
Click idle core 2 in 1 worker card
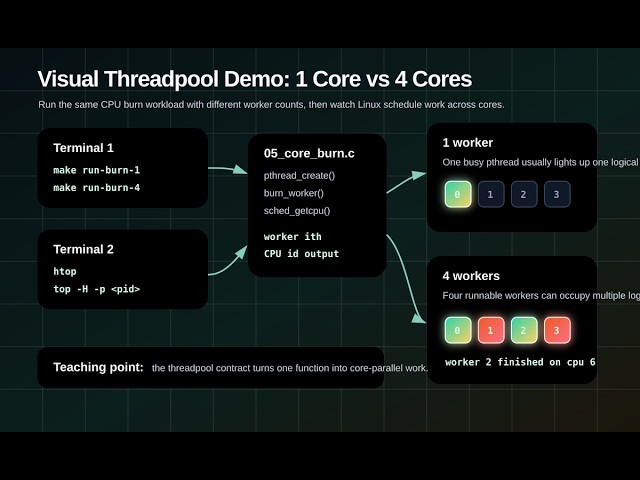[524, 194]
